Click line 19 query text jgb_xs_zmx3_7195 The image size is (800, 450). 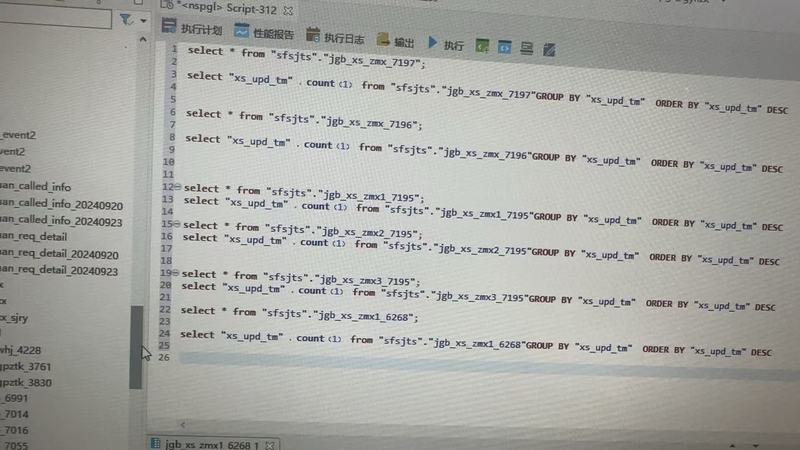coord(301,278)
